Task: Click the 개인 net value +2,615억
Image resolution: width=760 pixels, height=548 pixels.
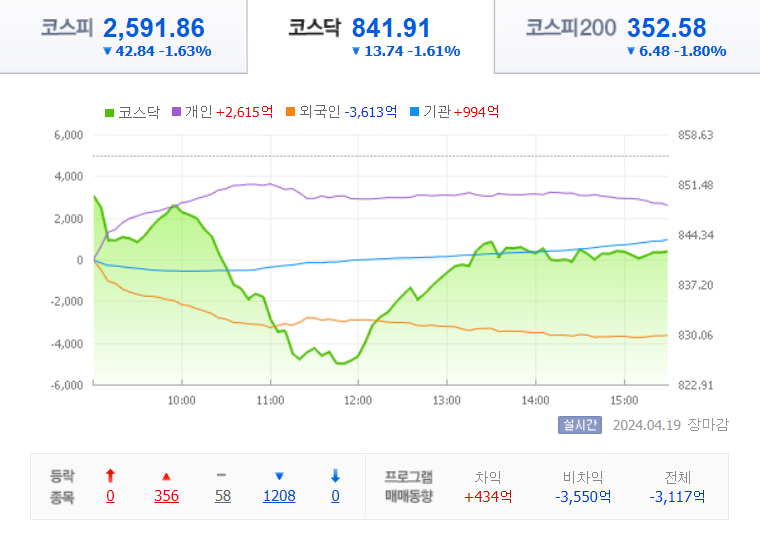Action: (x=244, y=112)
